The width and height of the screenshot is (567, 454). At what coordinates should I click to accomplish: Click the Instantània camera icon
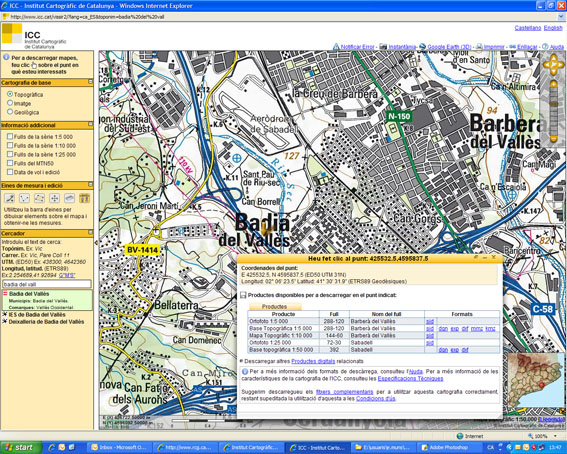pyautogui.click(x=384, y=47)
